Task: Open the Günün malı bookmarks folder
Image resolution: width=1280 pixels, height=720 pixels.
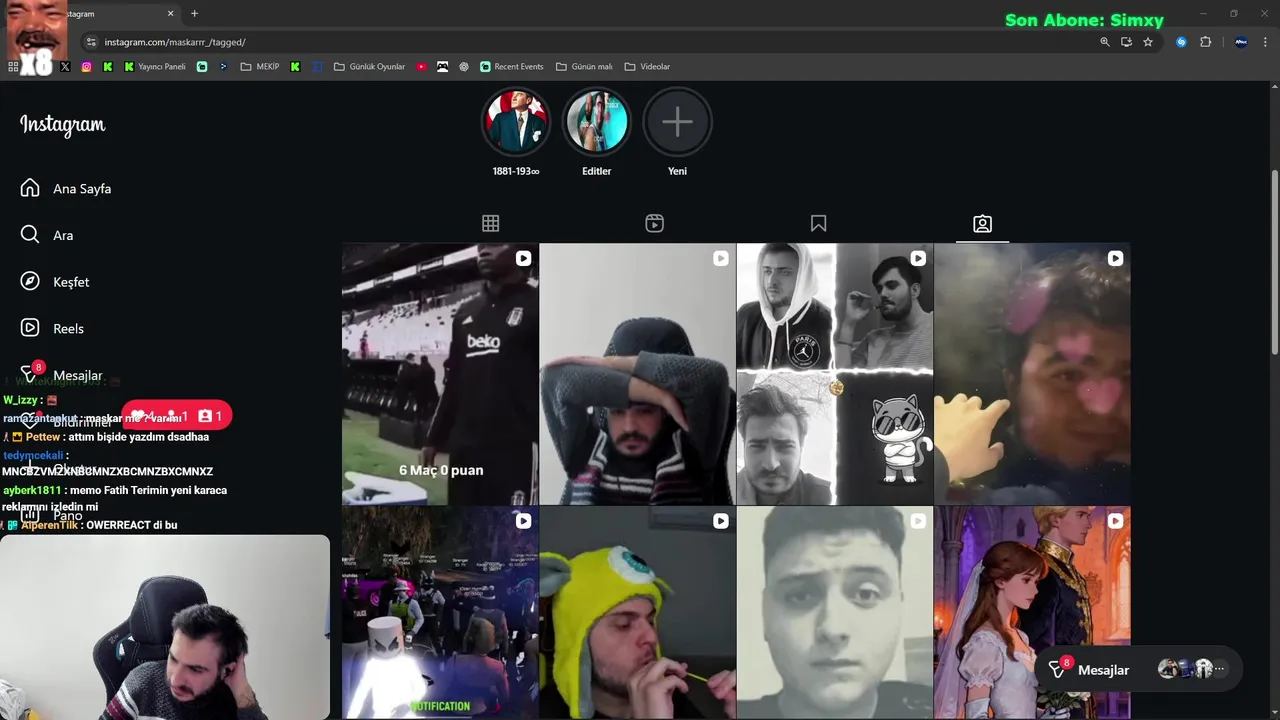Action: pyautogui.click(x=583, y=67)
